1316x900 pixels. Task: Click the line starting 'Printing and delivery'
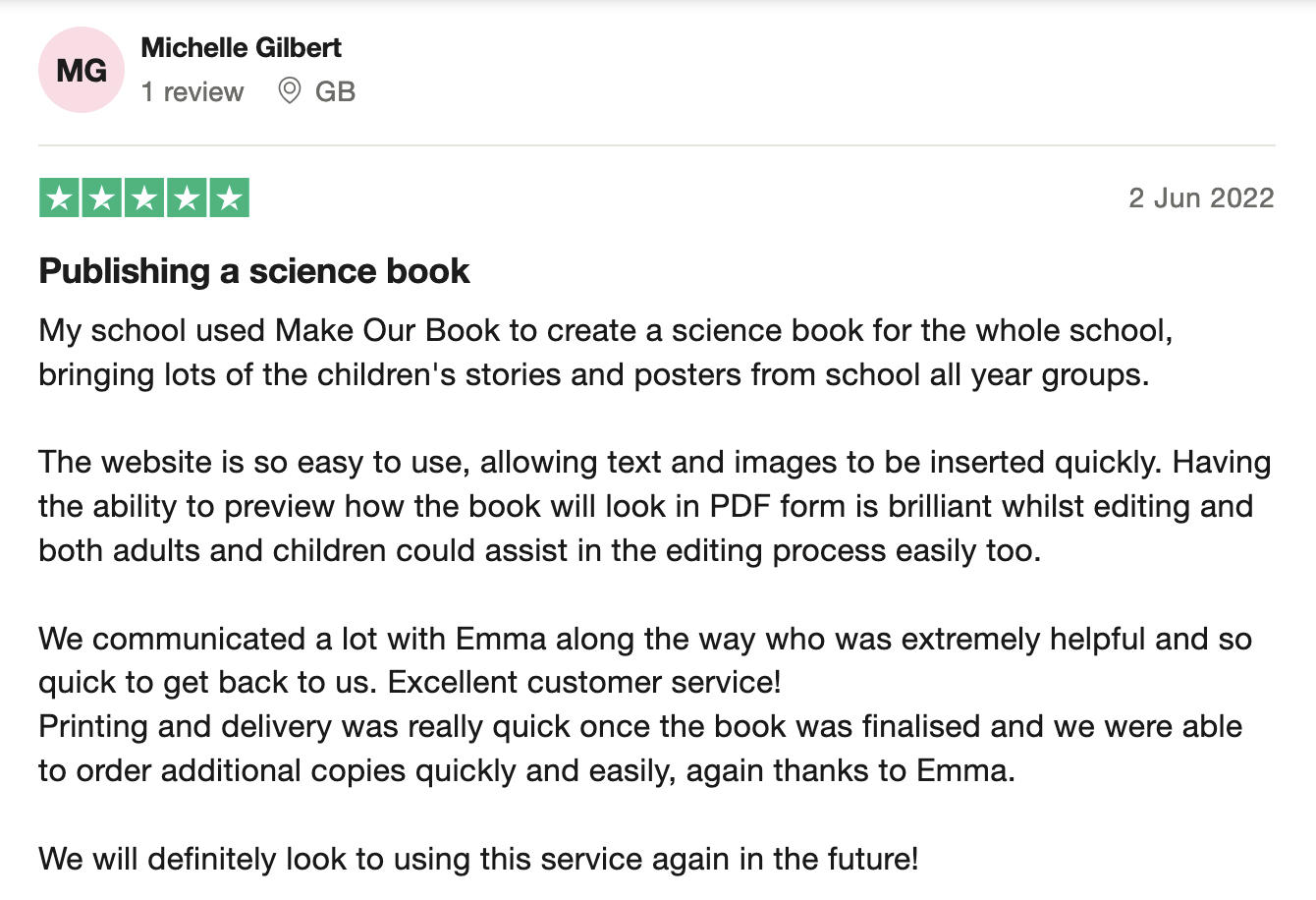(640, 726)
